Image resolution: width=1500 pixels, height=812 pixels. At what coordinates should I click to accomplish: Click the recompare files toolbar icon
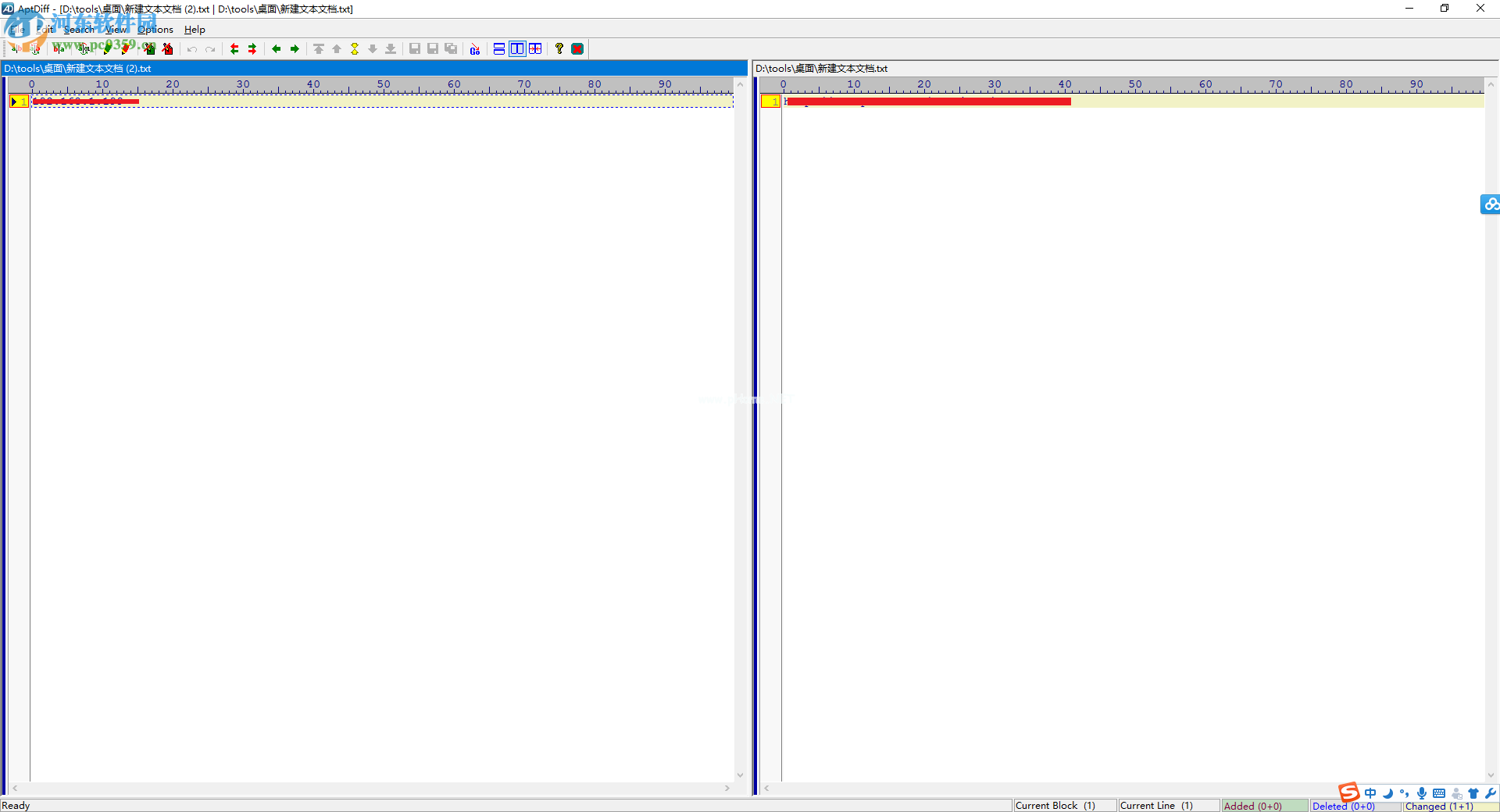point(36,48)
